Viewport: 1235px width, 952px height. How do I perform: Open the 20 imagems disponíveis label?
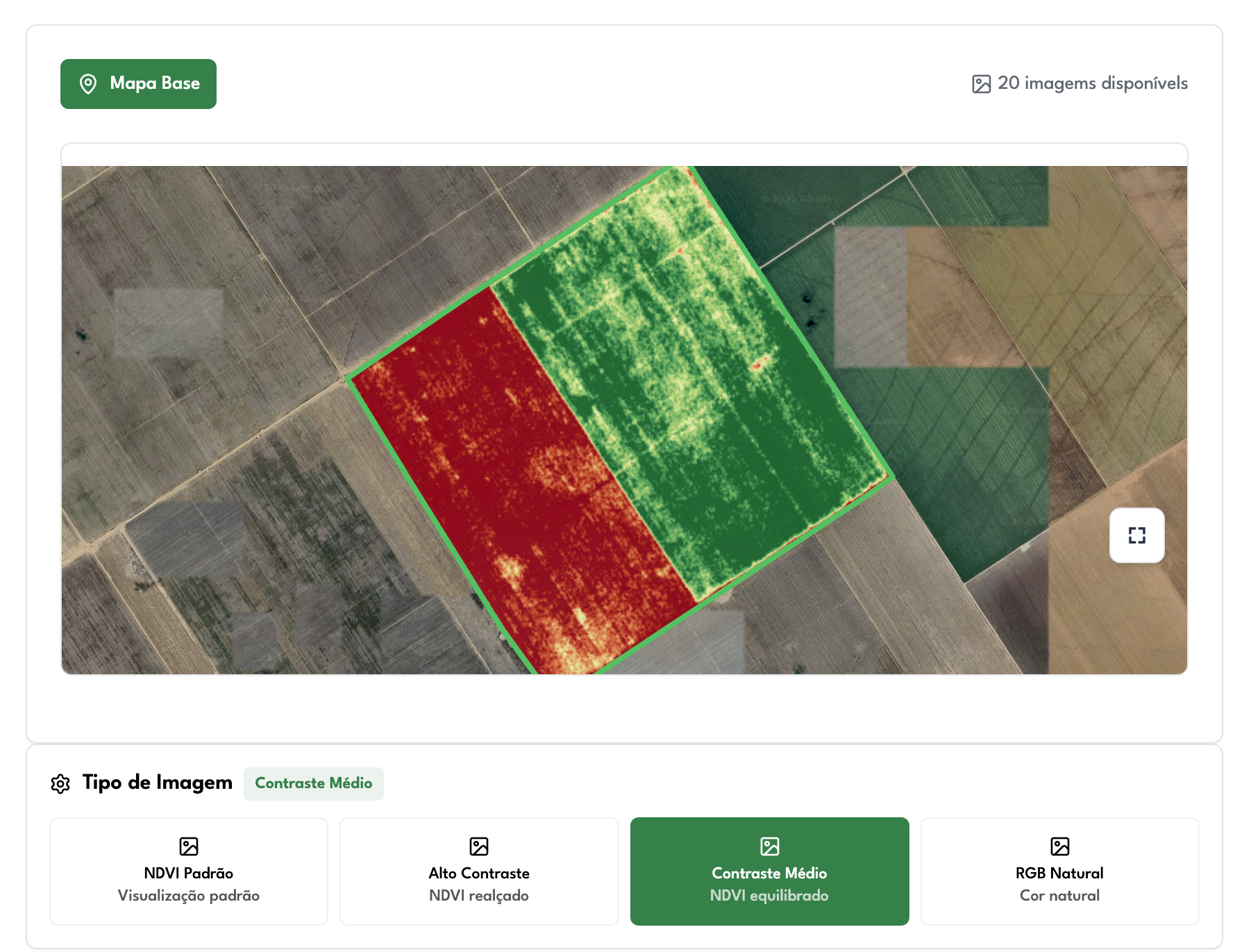1092,83
